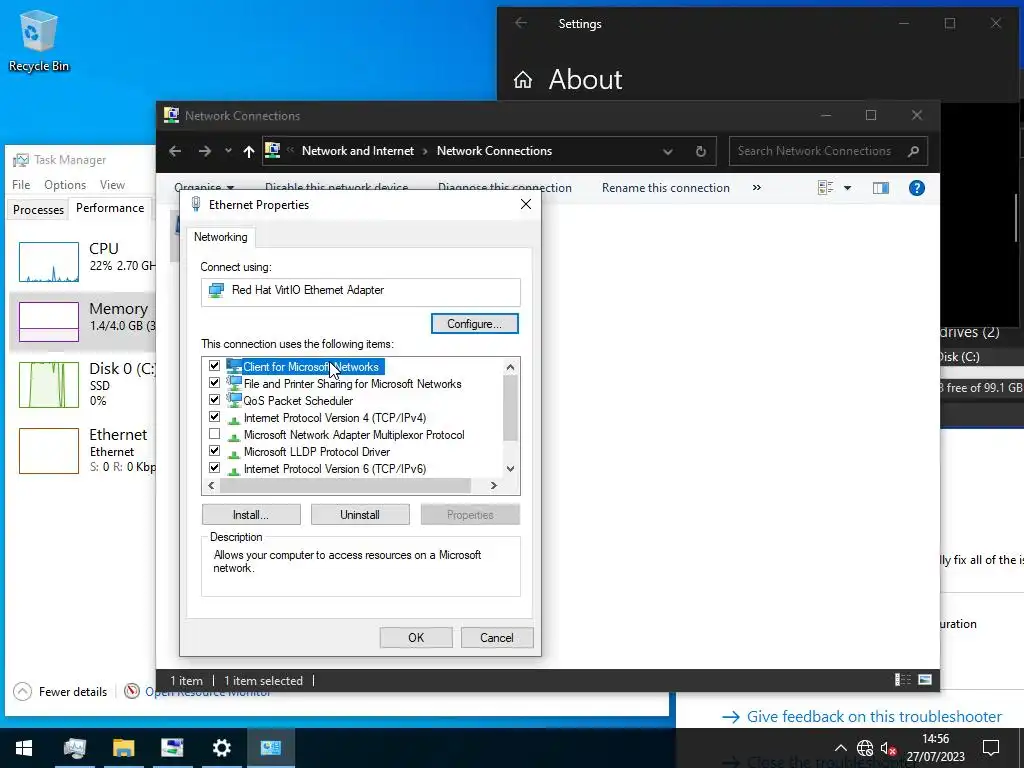Check Microsoft Network Adapter Multiplexor Protocol

tap(214, 434)
